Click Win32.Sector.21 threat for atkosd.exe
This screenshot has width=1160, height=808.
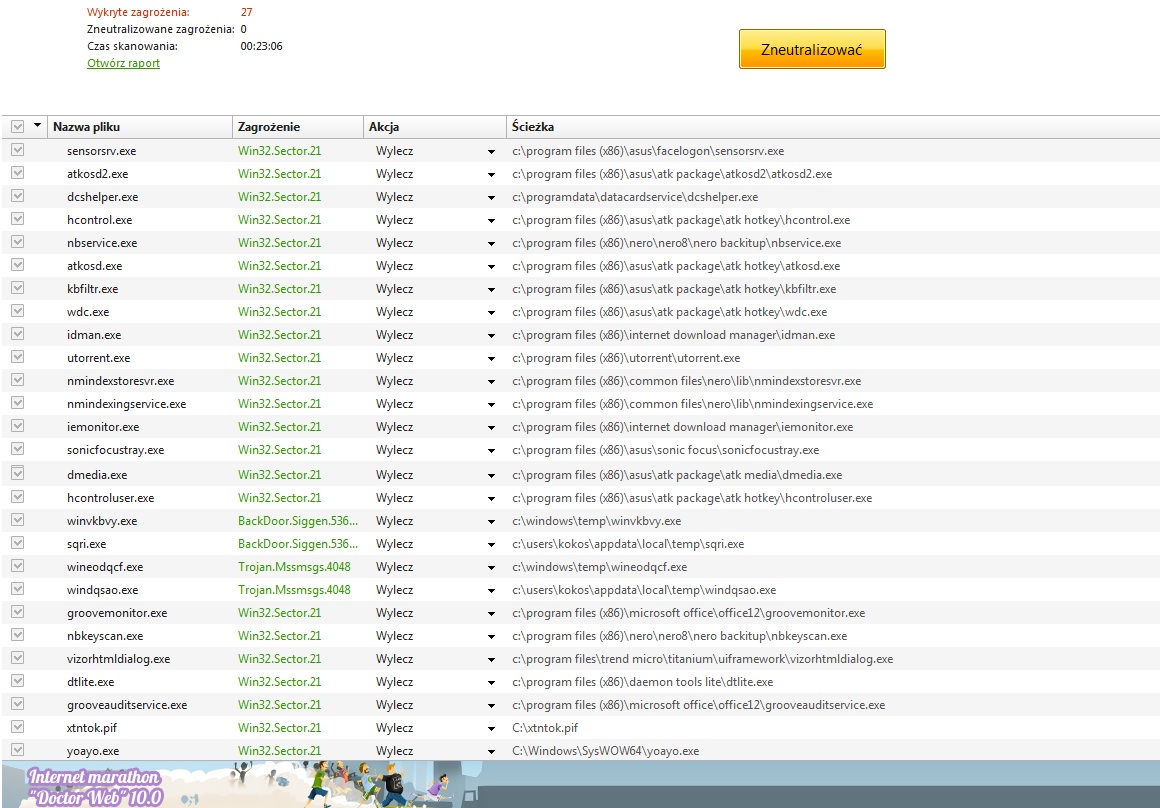[280, 266]
